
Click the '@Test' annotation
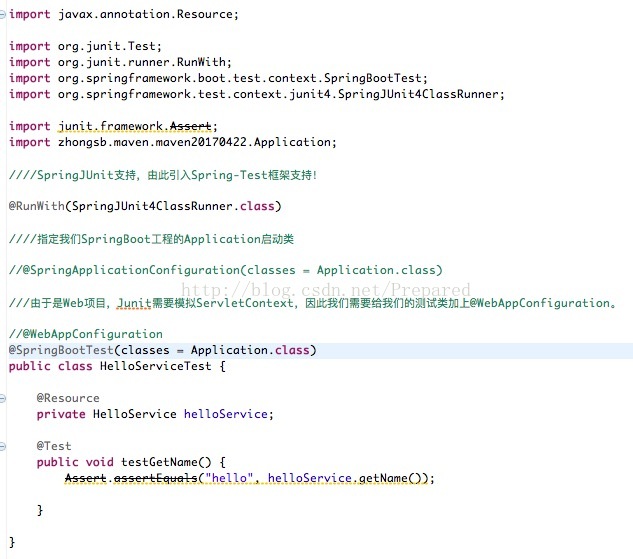pos(54,446)
